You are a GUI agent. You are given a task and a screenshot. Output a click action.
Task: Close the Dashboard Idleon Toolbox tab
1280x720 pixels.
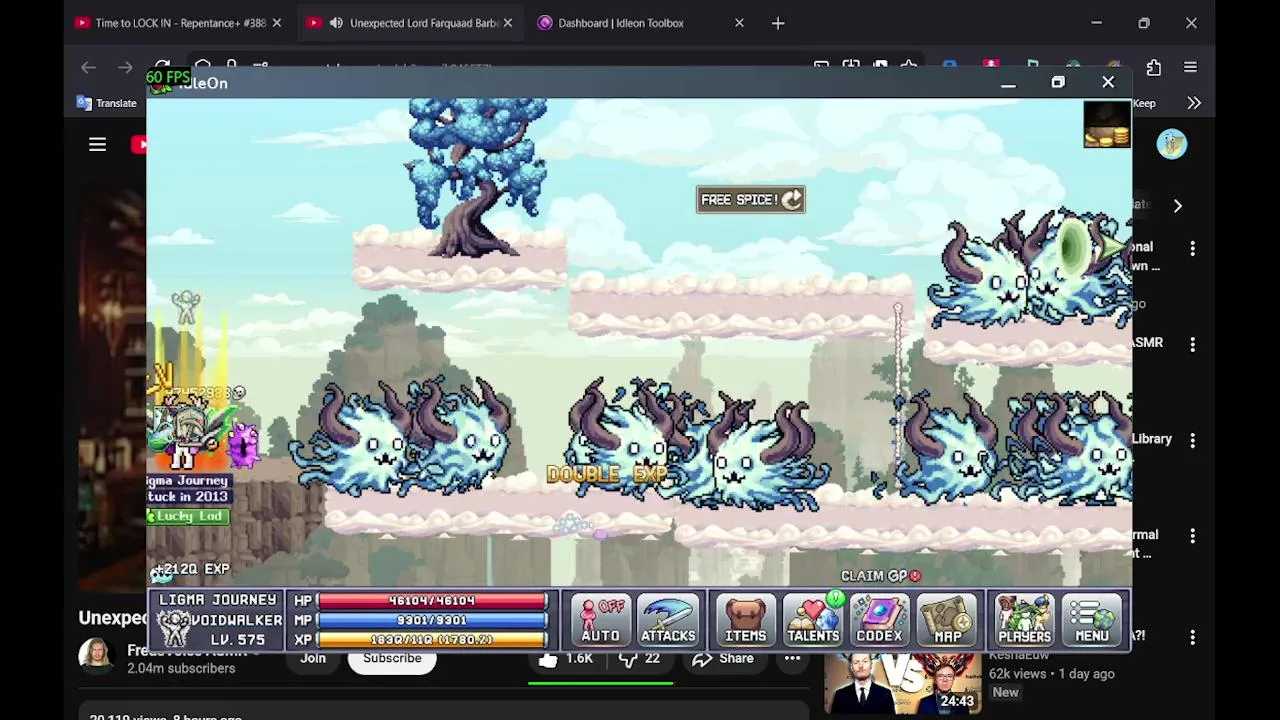pos(739,23)
